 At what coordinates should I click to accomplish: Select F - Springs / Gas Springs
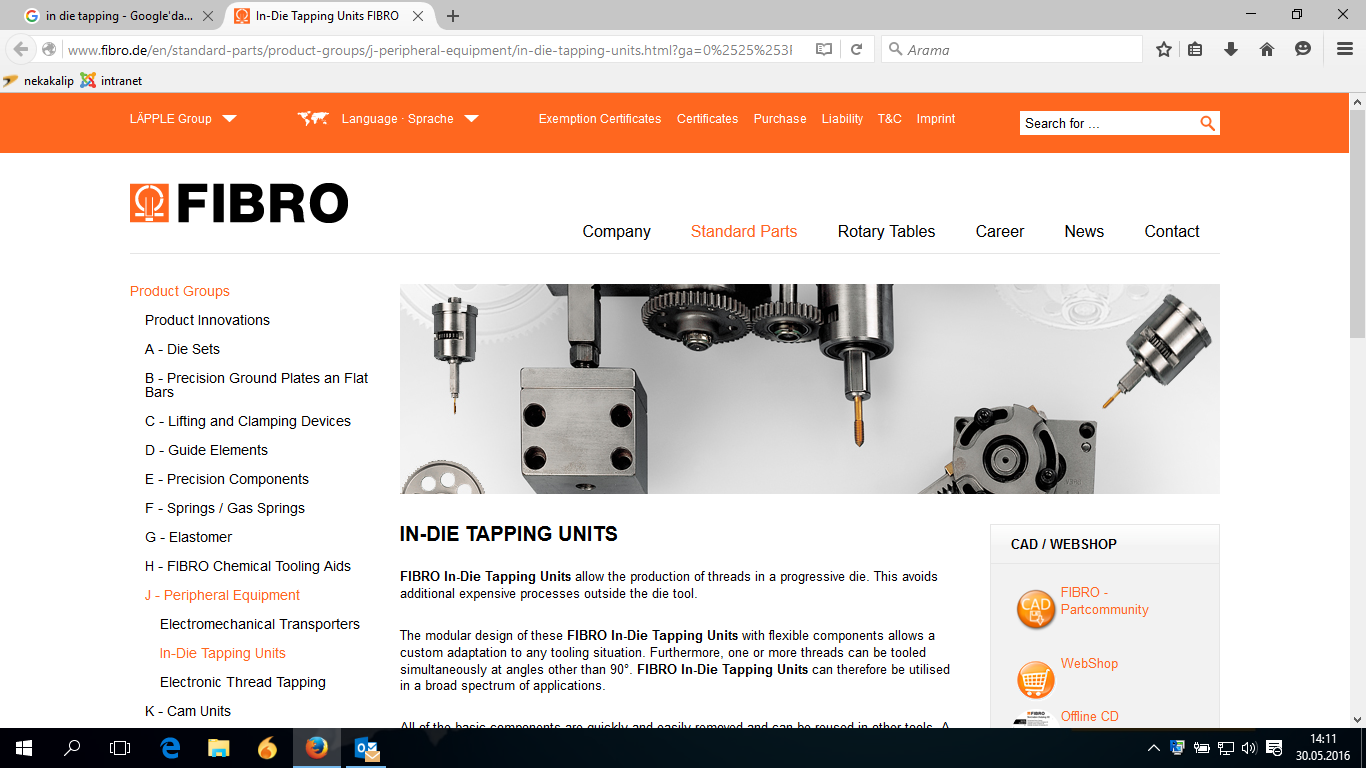point(225,508)
